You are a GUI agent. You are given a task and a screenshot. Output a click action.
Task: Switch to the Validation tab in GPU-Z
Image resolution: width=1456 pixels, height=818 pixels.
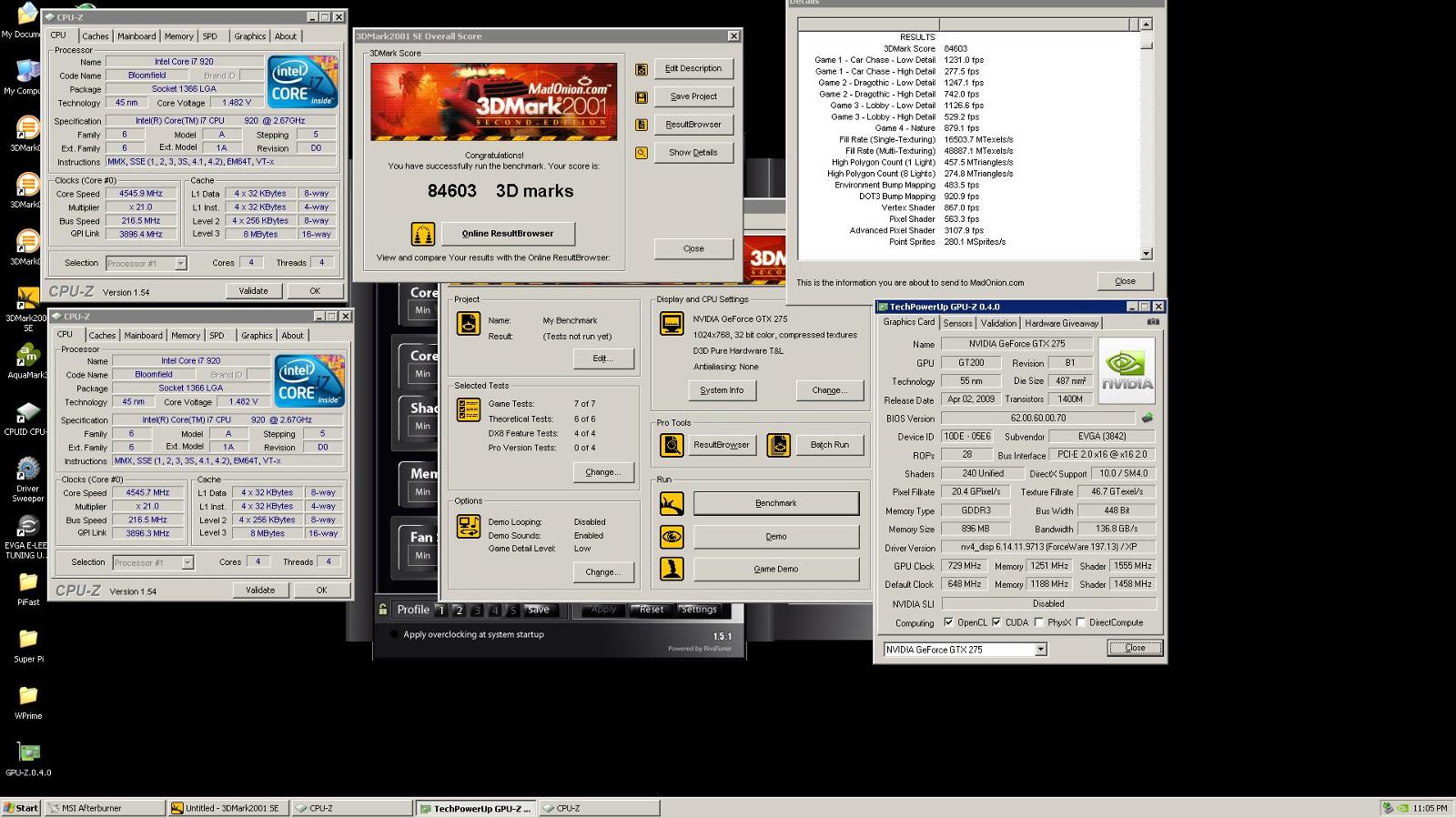pos(998,323)
